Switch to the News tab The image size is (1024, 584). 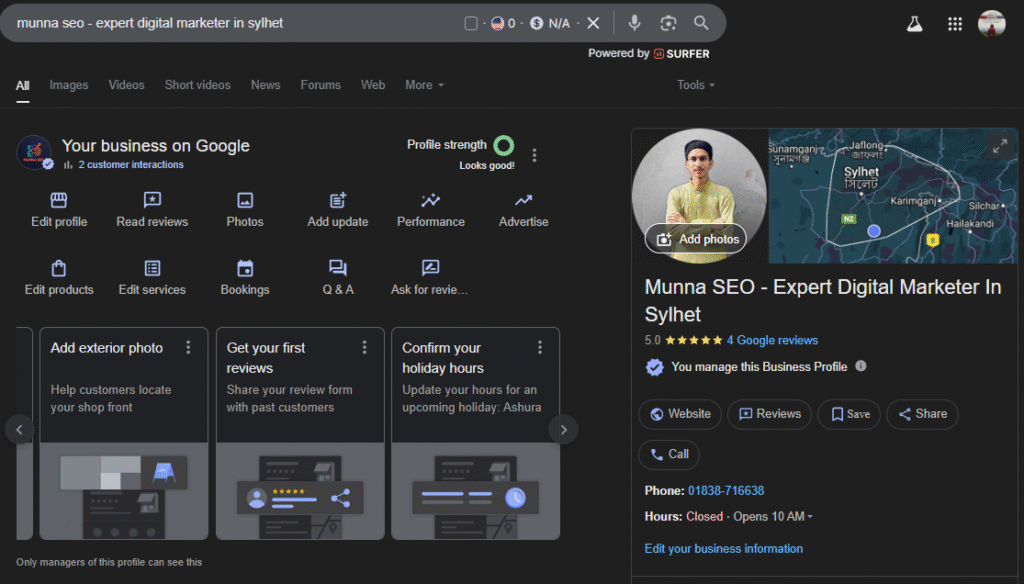(265, 85)
